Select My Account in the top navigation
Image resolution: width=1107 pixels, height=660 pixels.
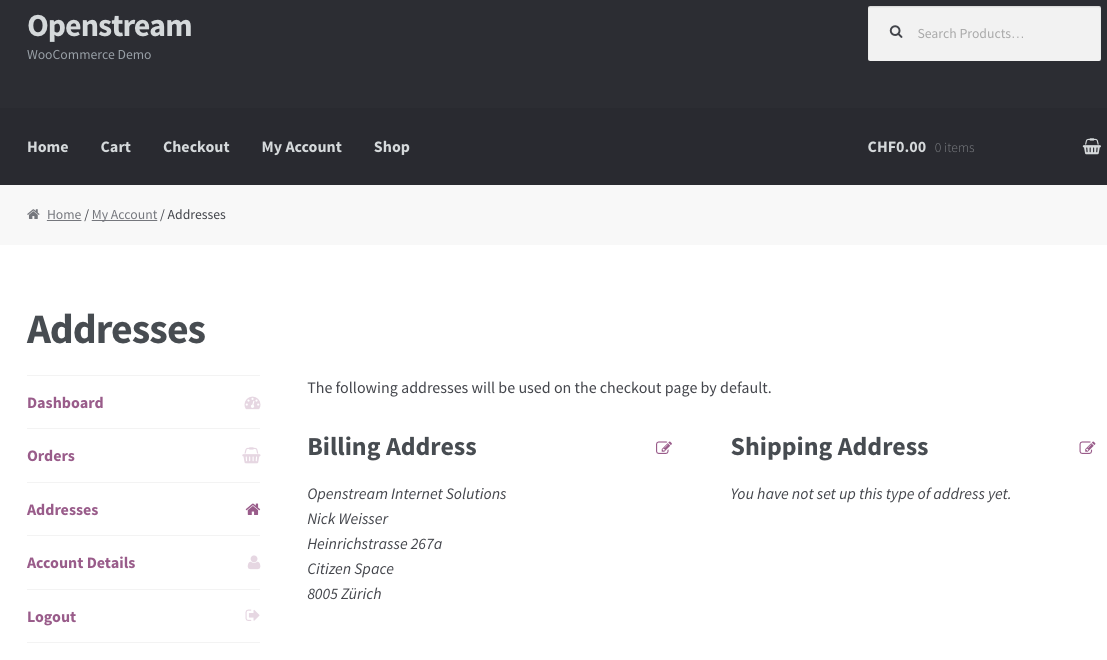(301, 147)
